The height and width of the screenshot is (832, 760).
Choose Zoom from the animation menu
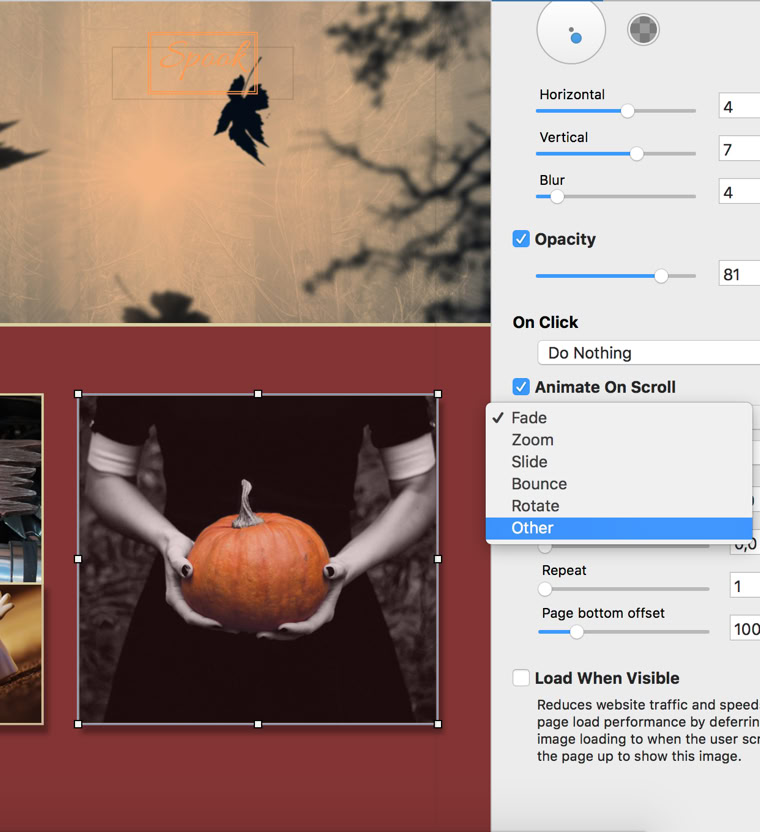pyautogui.click(x=532, y=440)
